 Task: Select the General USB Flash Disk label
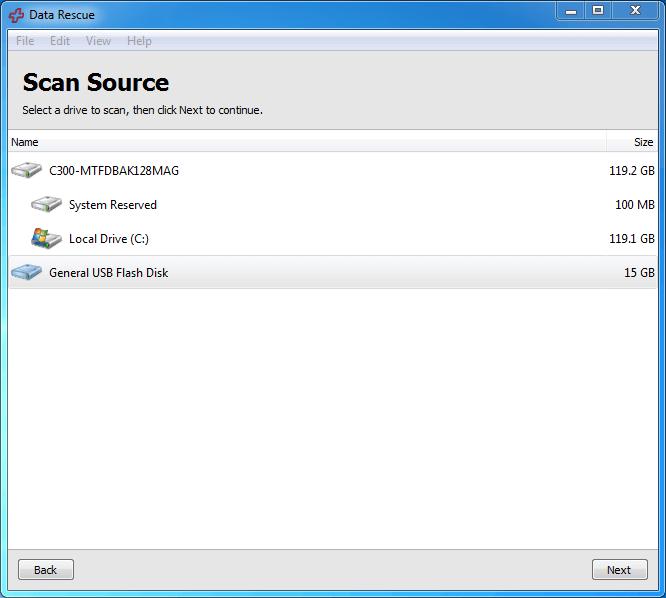109,273
